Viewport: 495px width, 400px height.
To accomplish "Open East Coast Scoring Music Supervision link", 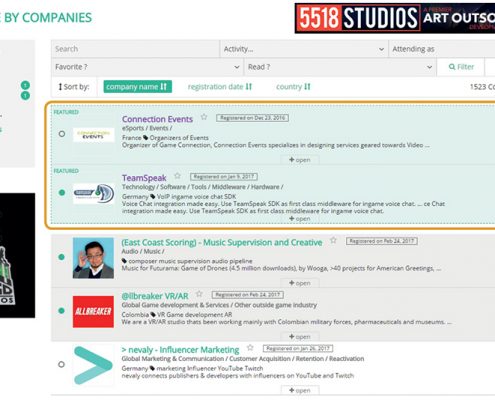I will click(x=222, y=242).
